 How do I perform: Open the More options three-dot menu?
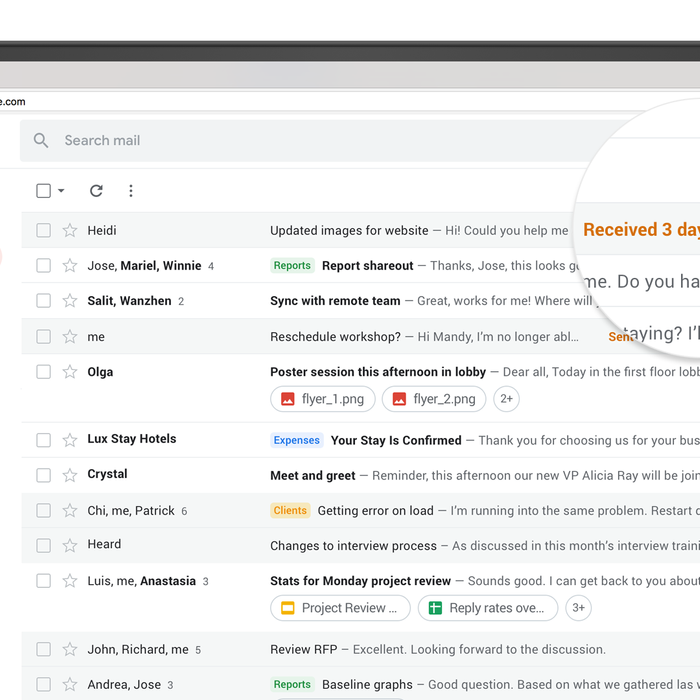coord(131,191)
